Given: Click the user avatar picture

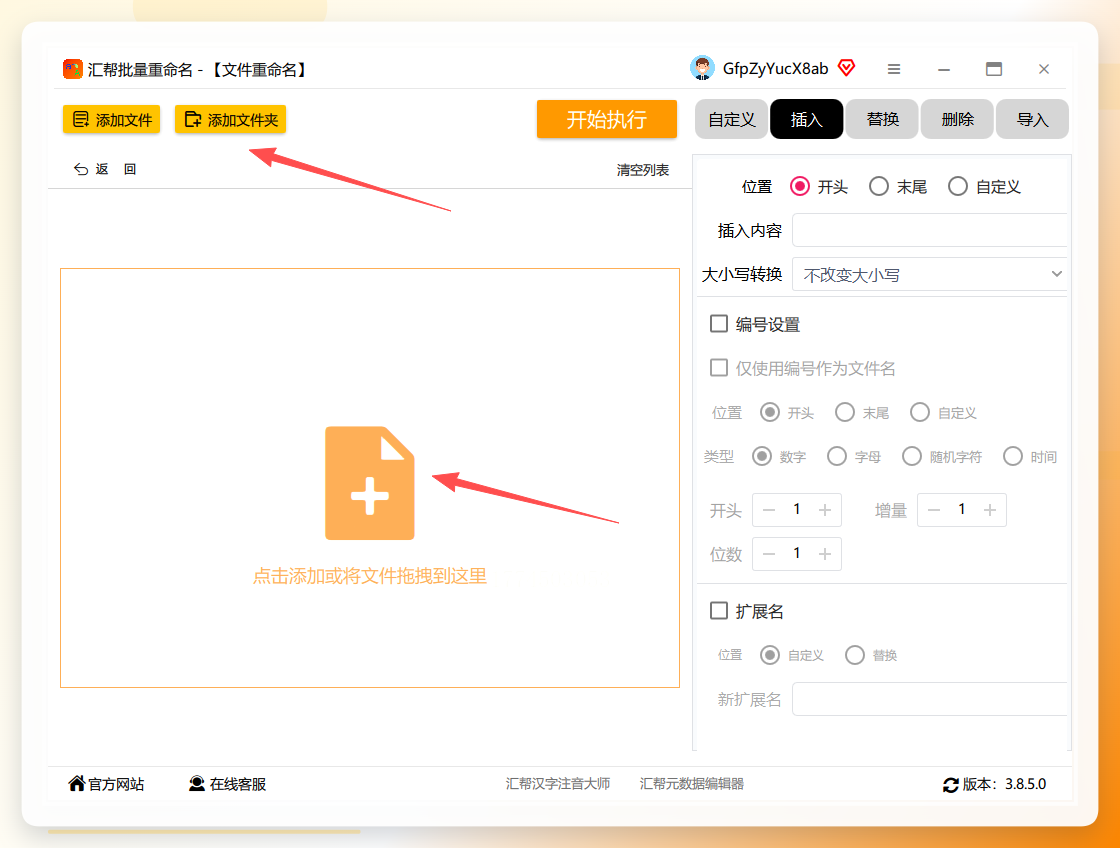Looking at the screenshot, I should tap(702, 68).
